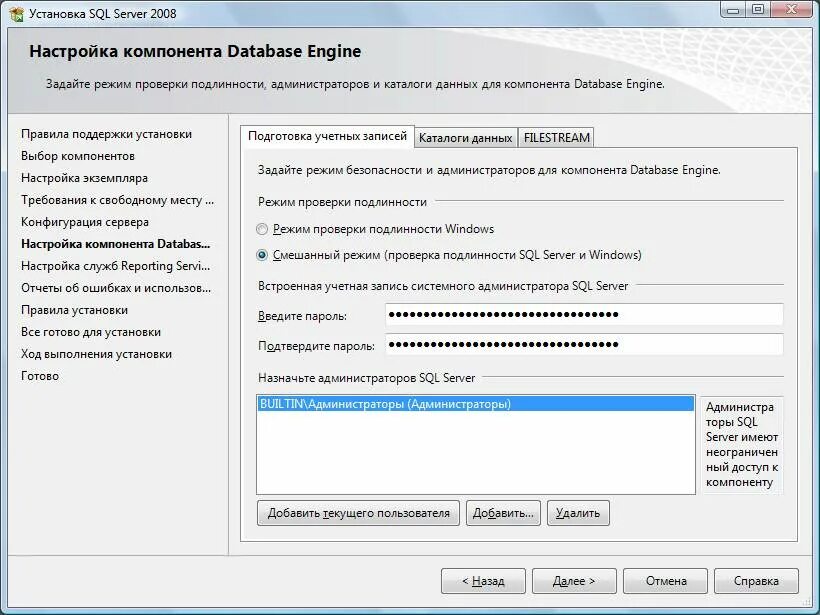Open help with the Справка button
This screenshot has height=615, width=820.
[756, 581]
